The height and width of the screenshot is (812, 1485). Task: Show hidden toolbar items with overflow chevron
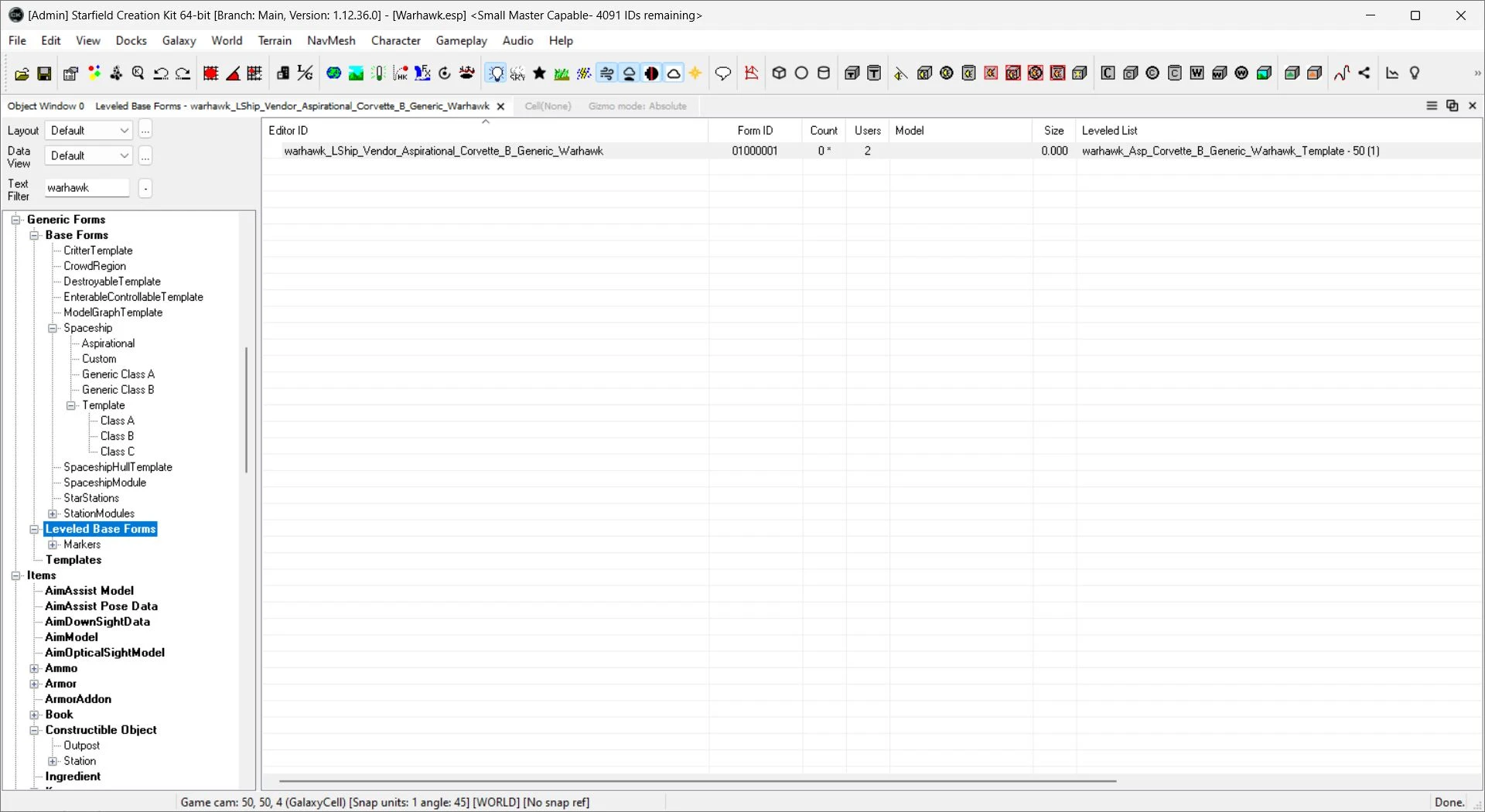pyautogui.click(x=1476, y=73)
